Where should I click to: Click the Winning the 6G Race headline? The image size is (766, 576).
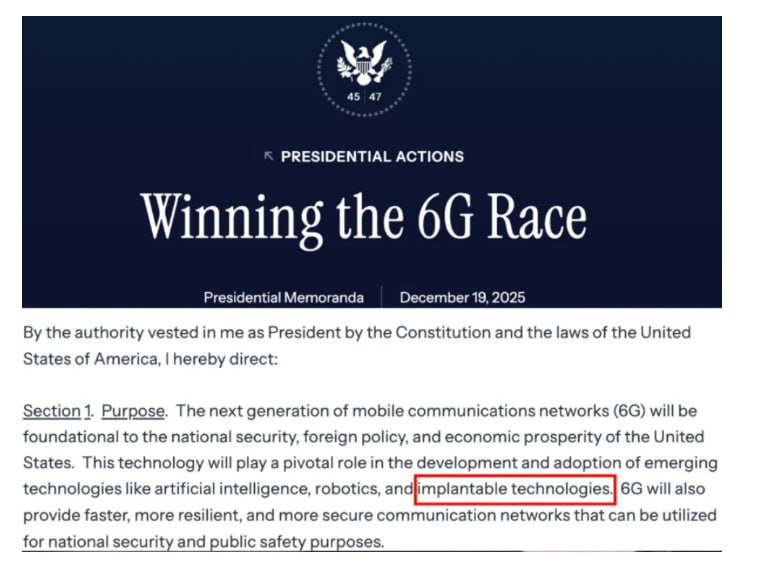[x=363, y=217]
